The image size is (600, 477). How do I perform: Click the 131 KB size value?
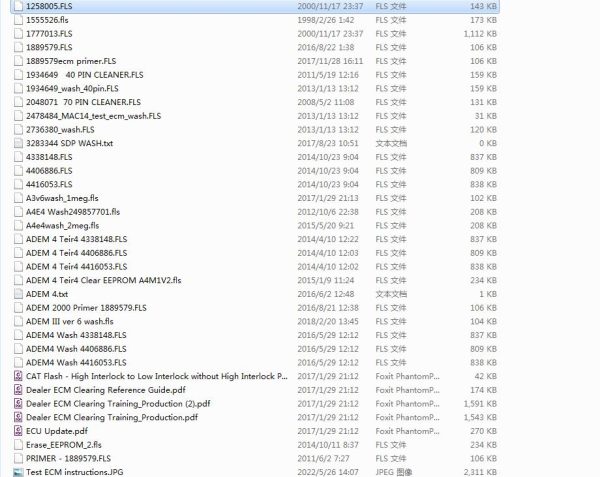click(484, 102)
